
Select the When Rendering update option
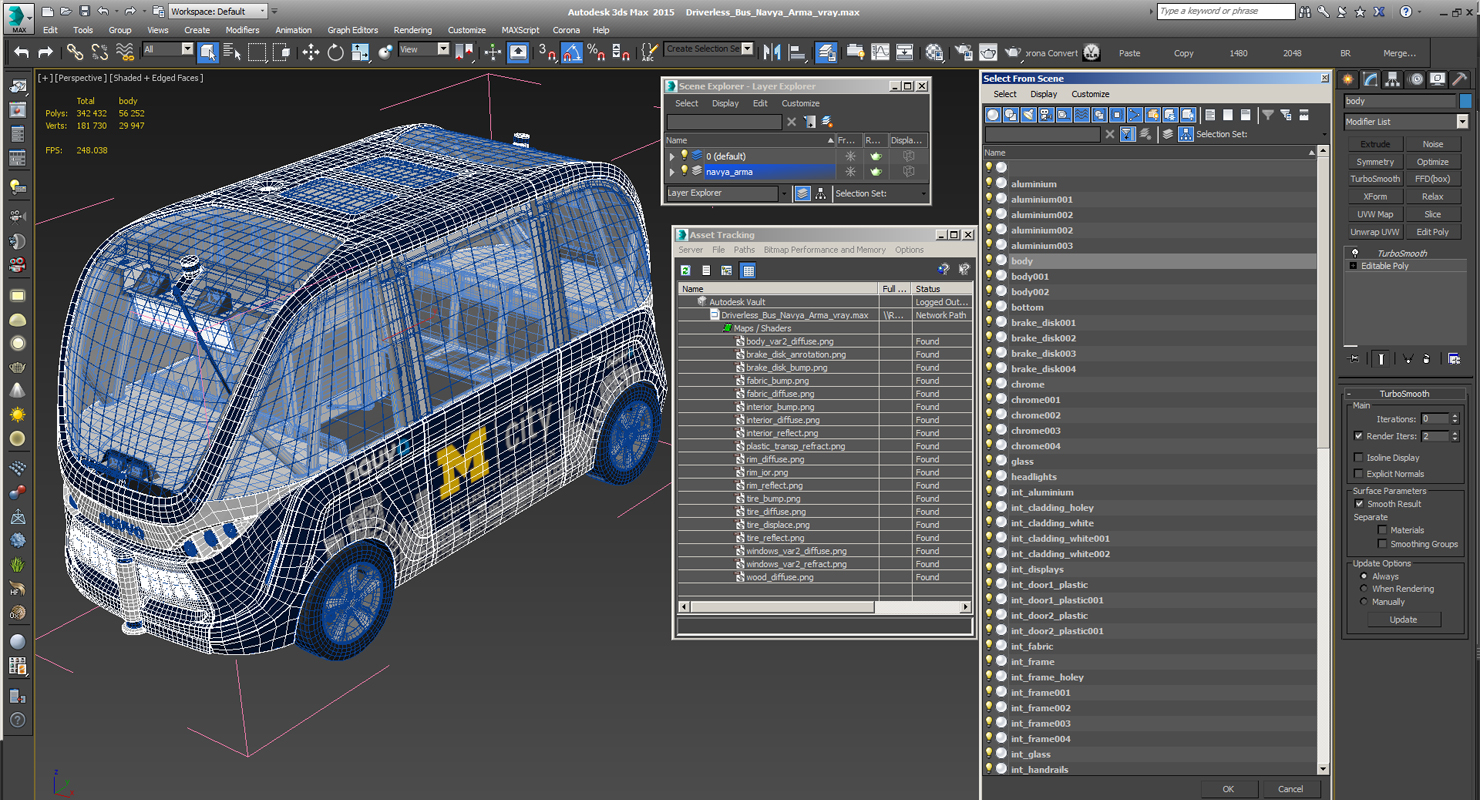point(1364,589)
